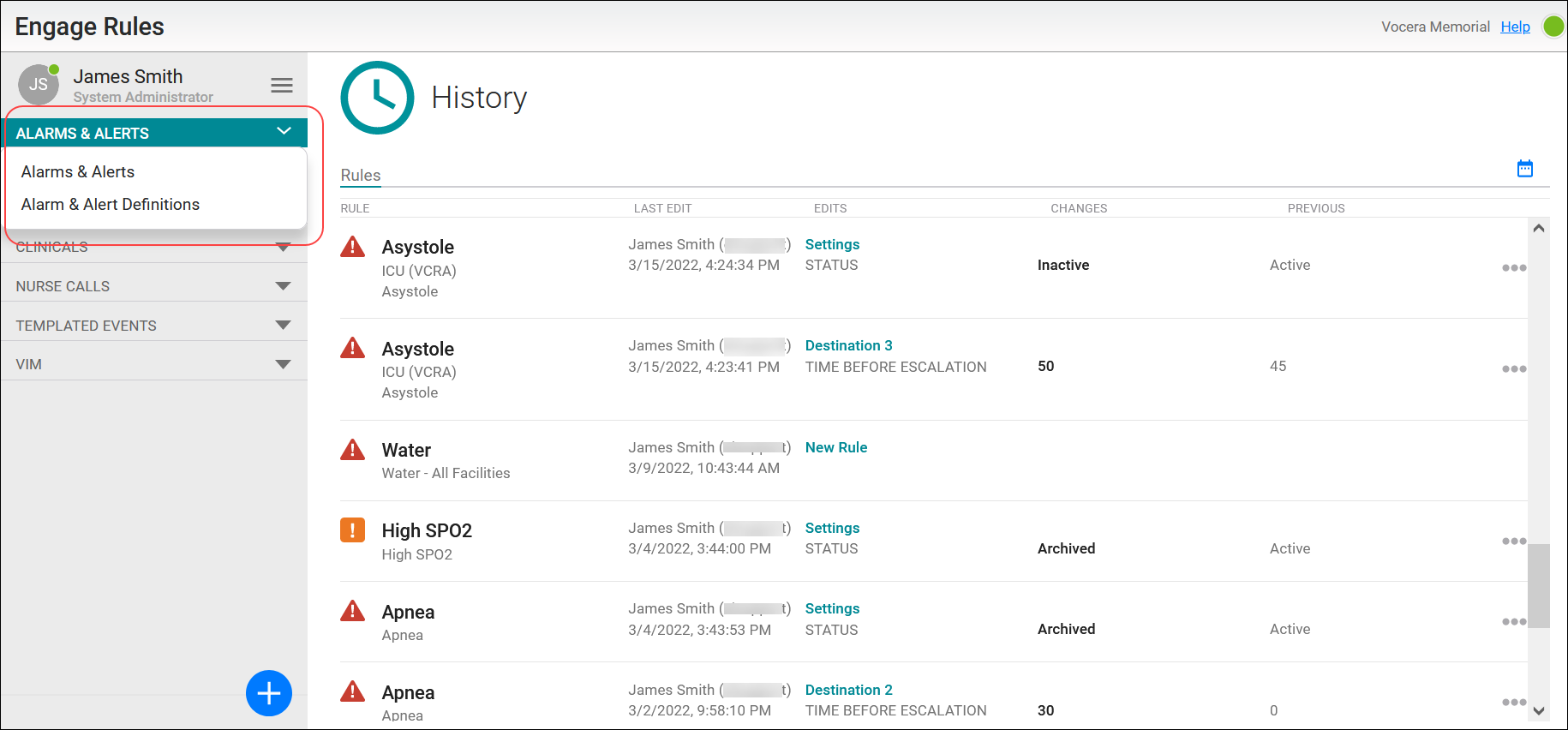Click the JS user avatar
The height and width of the screenshot is (730, 1568).
[39, 84]
